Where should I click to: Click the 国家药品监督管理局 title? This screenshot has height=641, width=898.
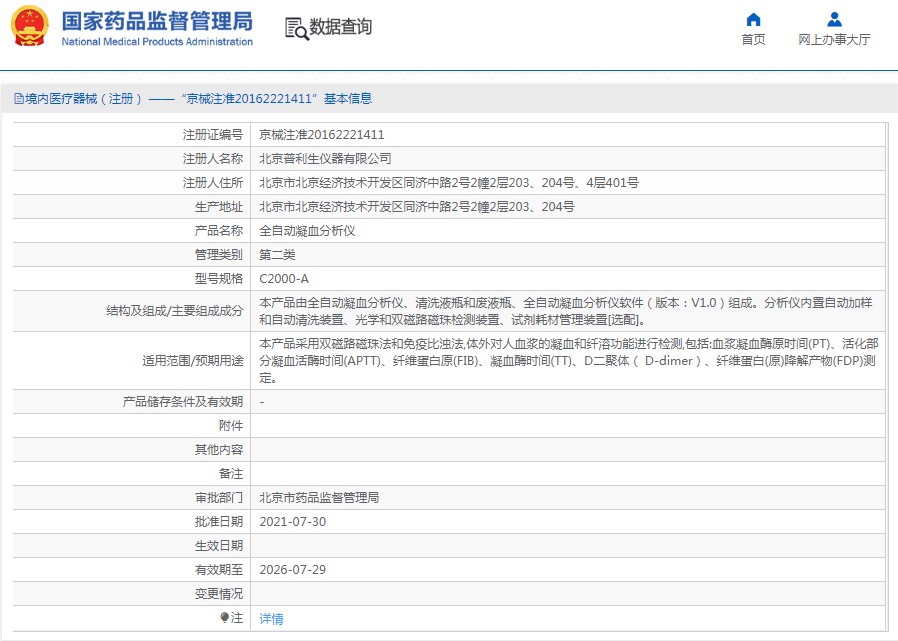point(157,22)
